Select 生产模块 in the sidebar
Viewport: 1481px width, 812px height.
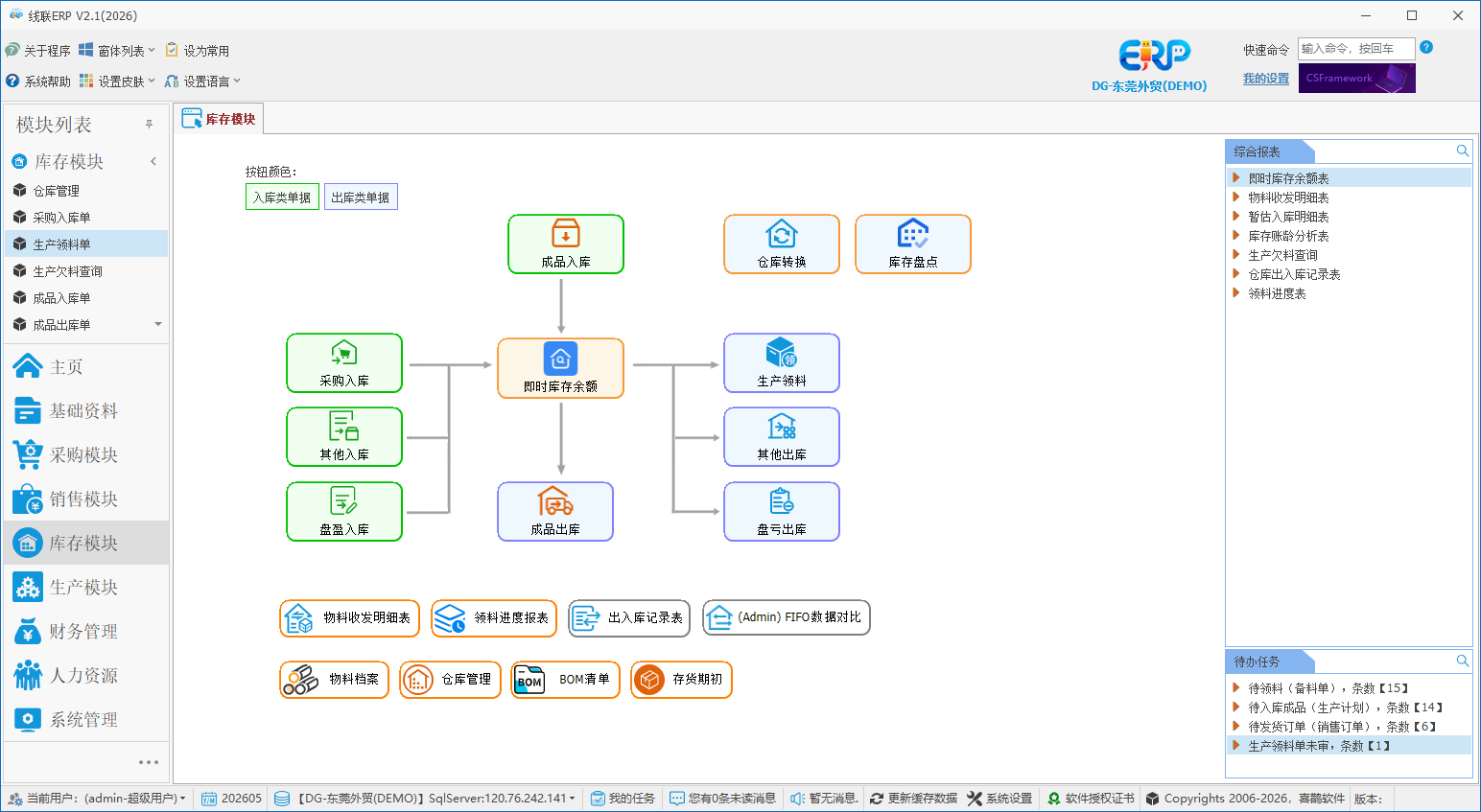(x=84, y=587)
